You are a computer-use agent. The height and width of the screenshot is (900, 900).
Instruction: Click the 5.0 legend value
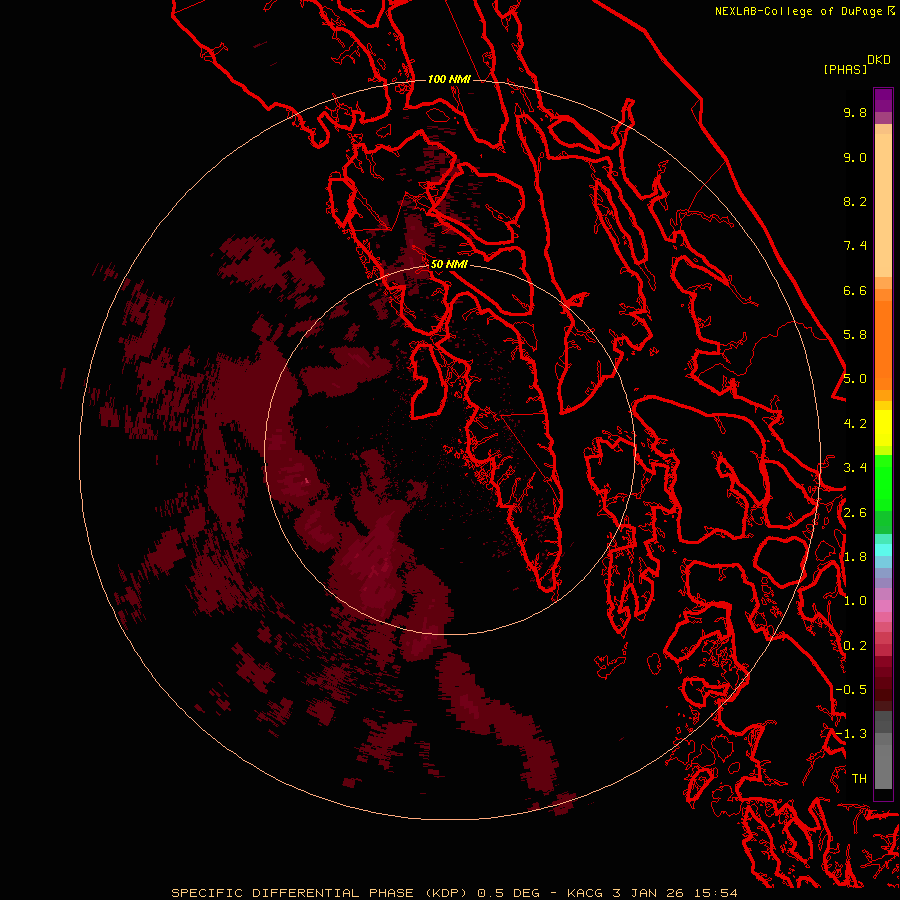[855, 379]
